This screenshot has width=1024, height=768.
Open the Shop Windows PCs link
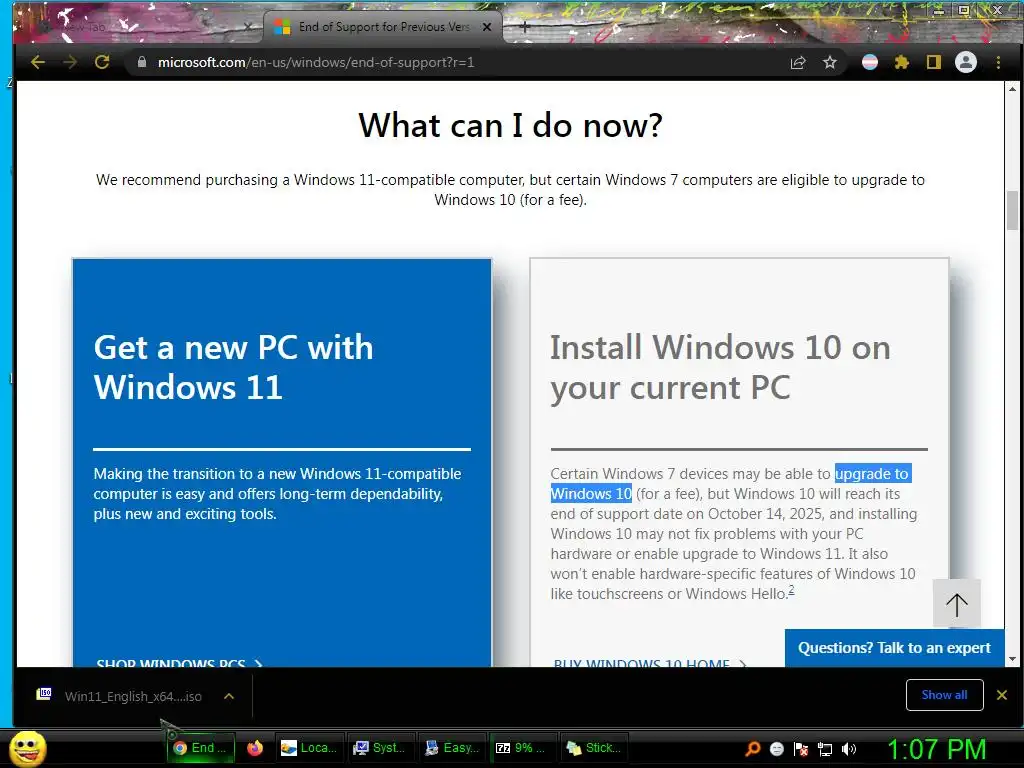coord(179,663)
